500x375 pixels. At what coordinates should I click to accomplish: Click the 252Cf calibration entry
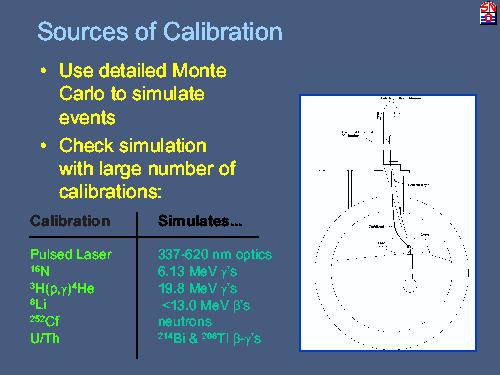[x=45, y=321]
